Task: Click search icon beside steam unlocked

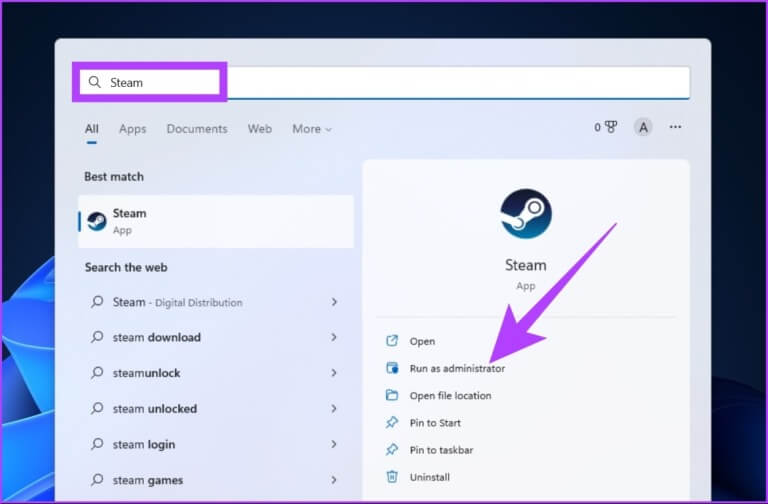Action: coord(97,408)
